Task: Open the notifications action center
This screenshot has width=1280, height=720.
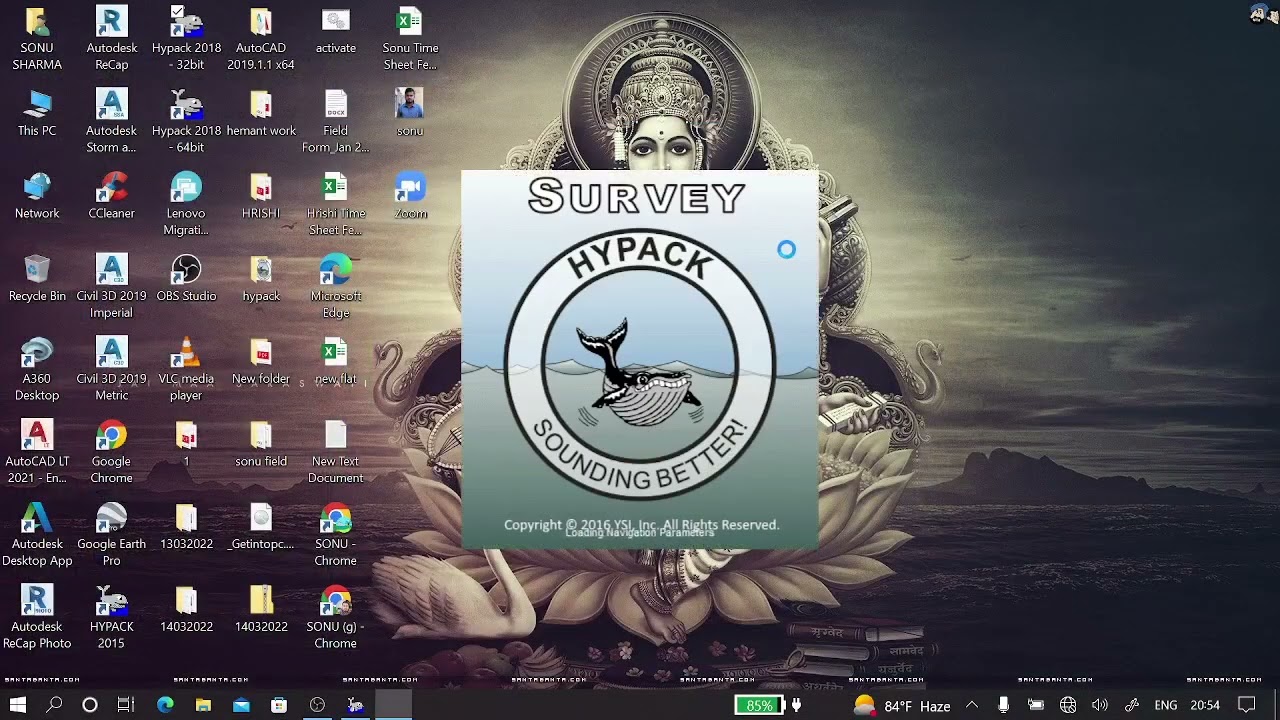Action: pos(1247,705)
